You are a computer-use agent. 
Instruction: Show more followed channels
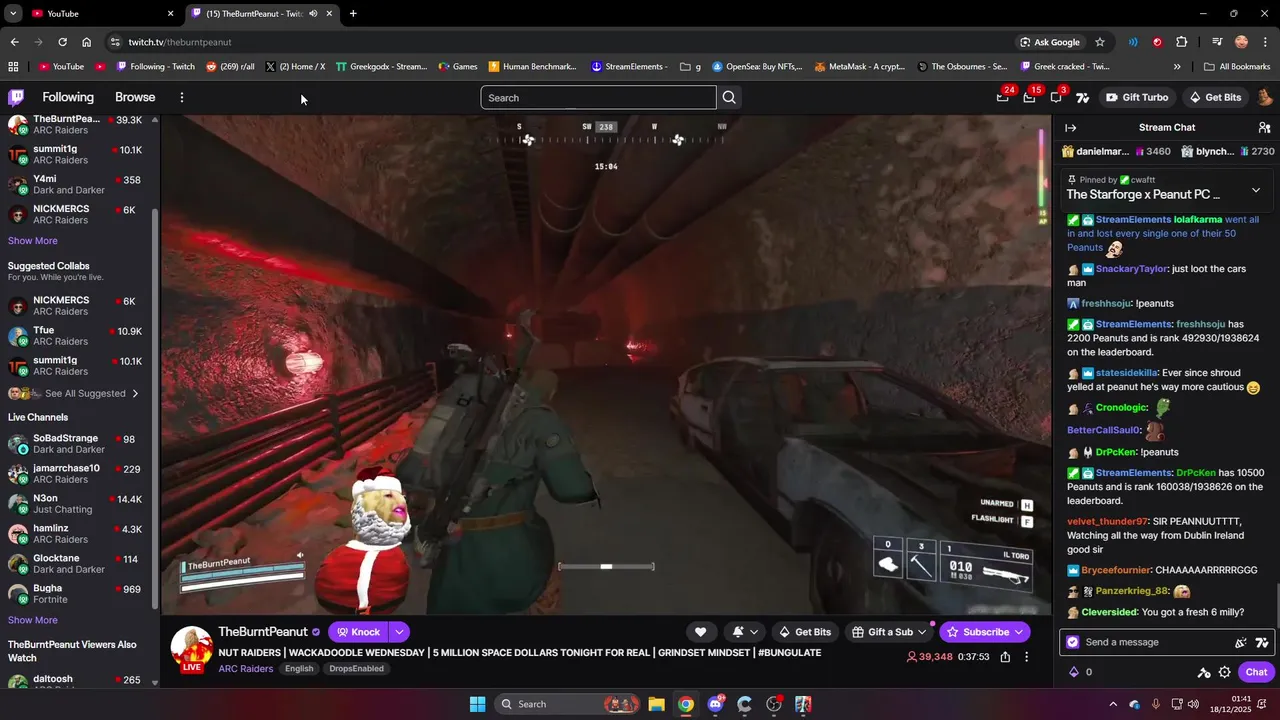[33, 241]
